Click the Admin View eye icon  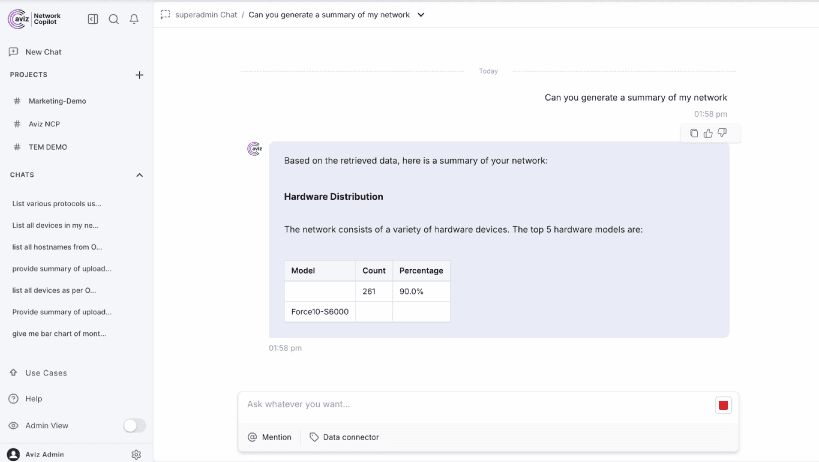(x=14, y=426)
